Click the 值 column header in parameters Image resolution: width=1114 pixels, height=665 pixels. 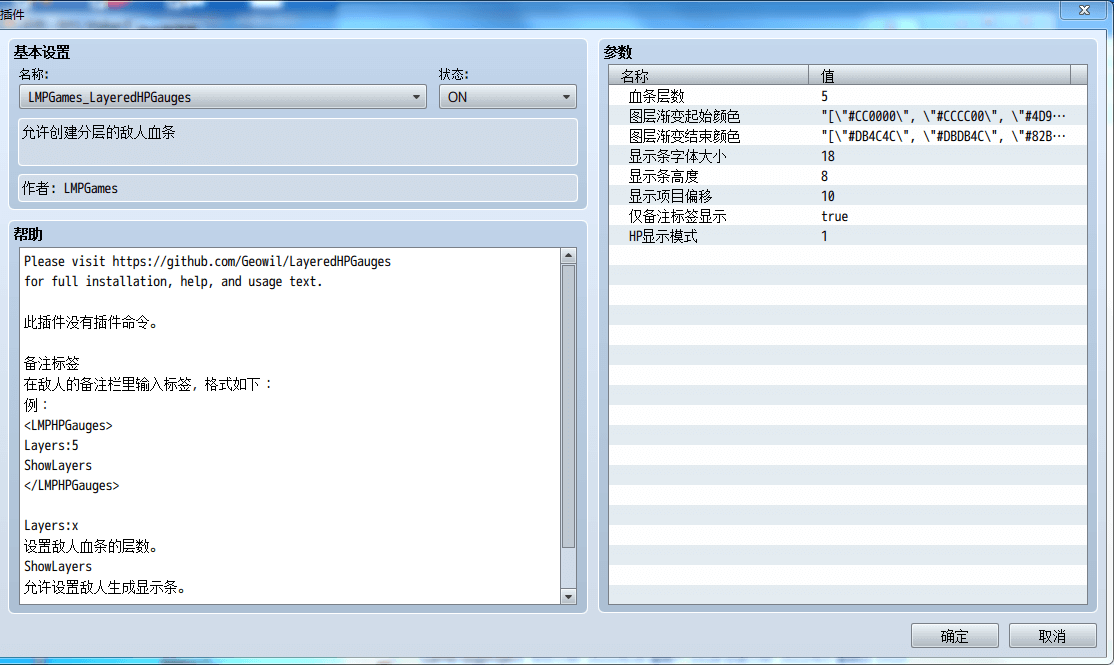click(x=939, y=75)
